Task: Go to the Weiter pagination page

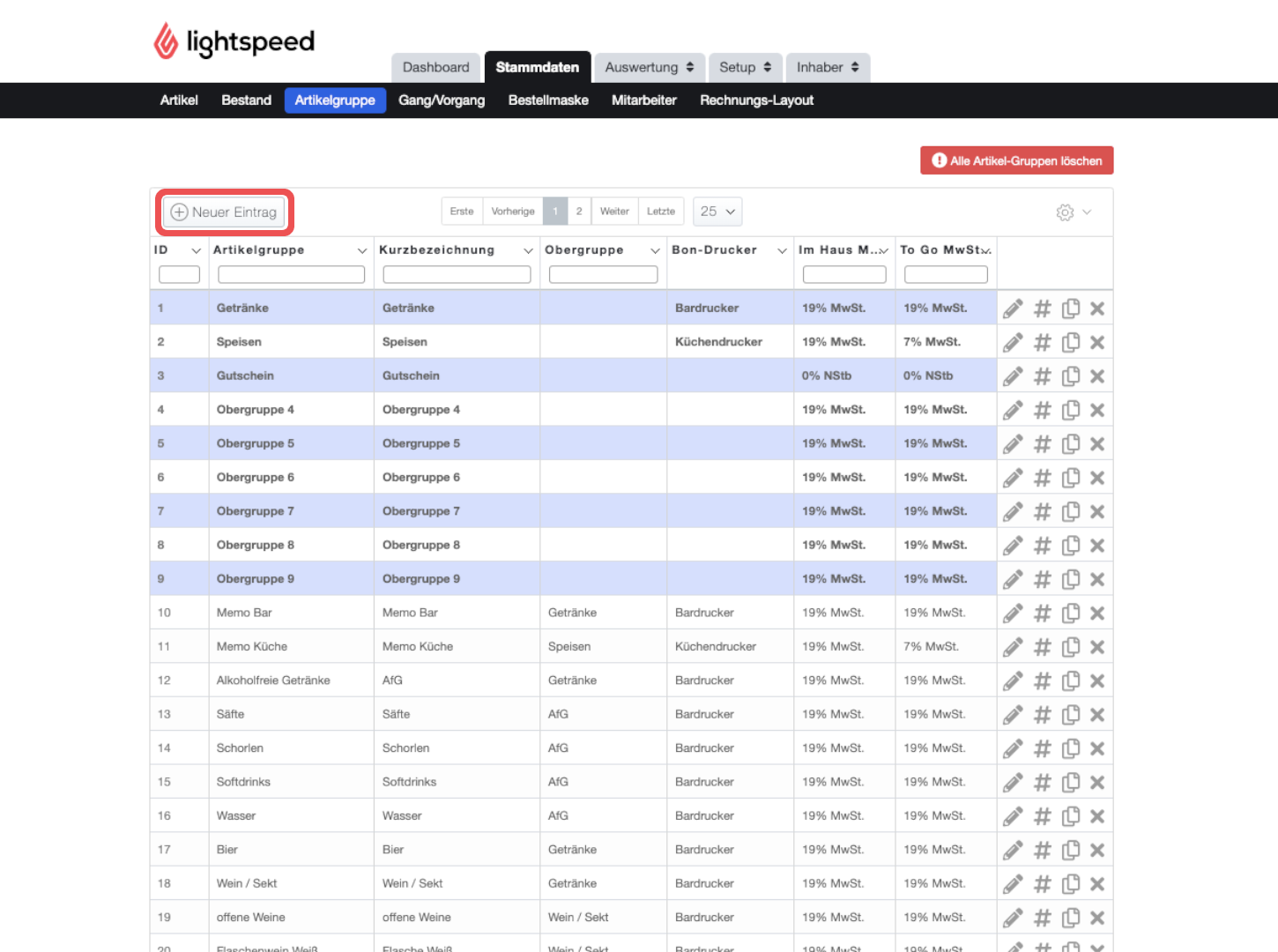Action: (x=614, y=212)
